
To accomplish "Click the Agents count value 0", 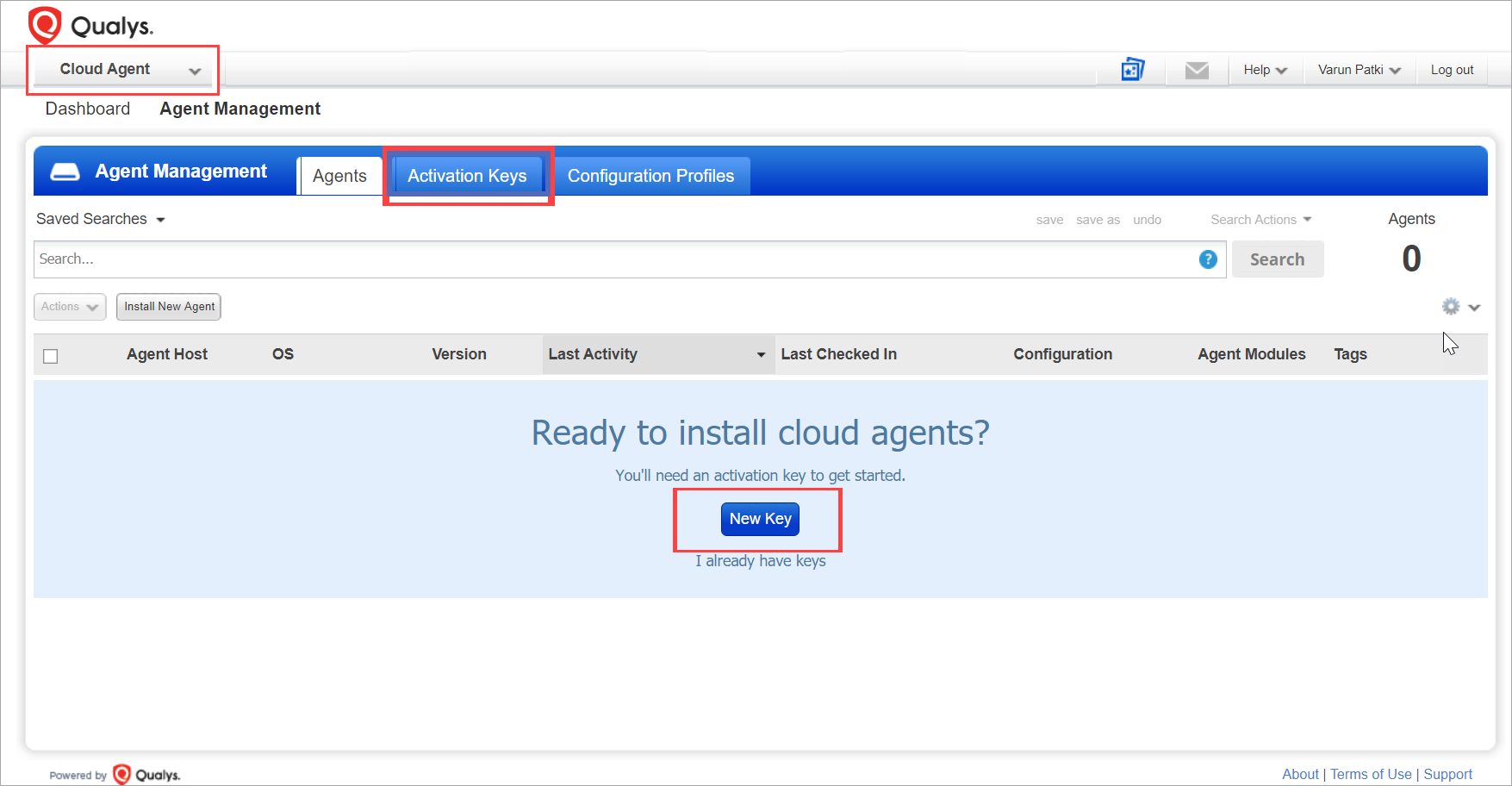I will pos(1411,259).
